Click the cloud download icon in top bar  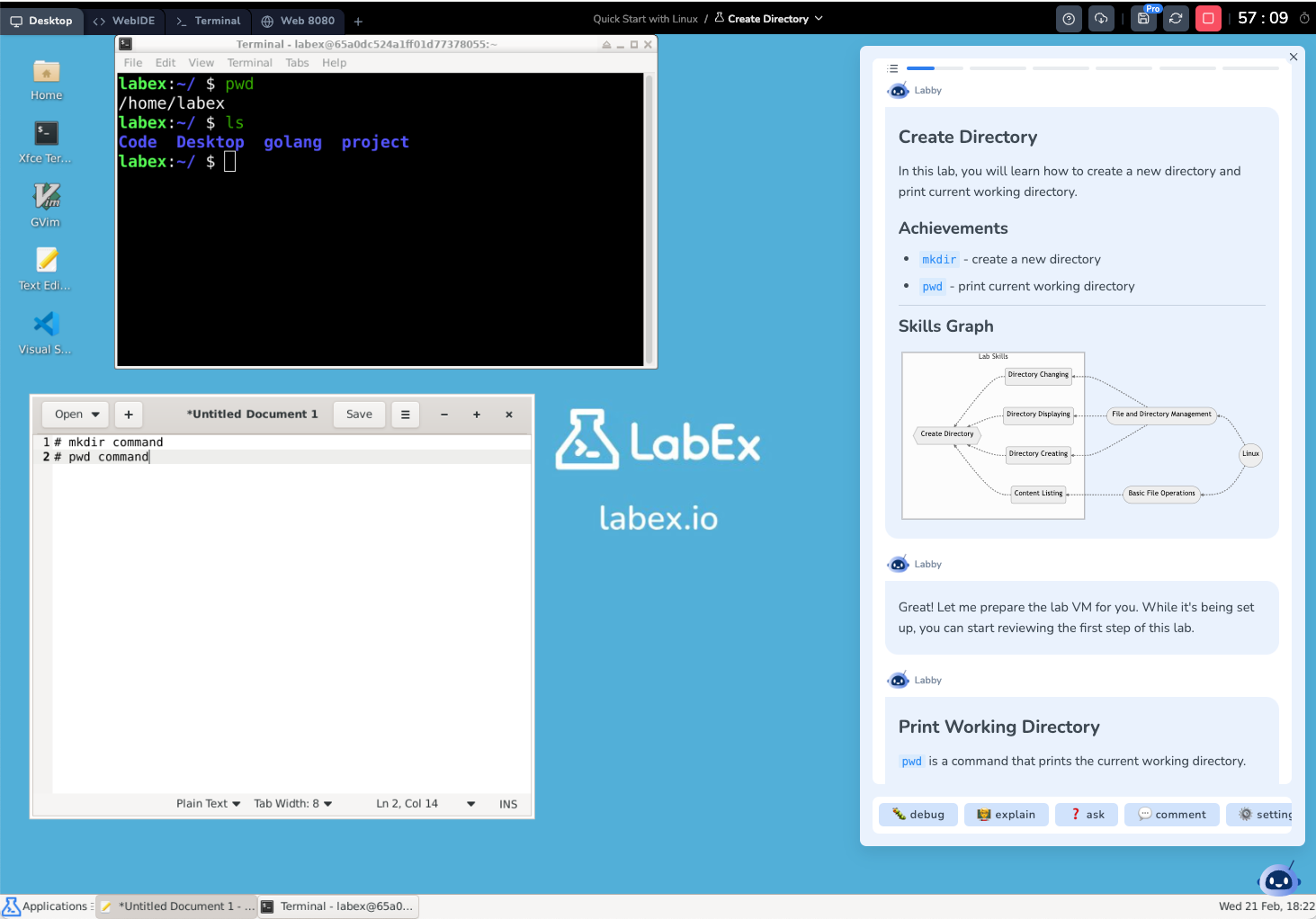[1100, 18]
